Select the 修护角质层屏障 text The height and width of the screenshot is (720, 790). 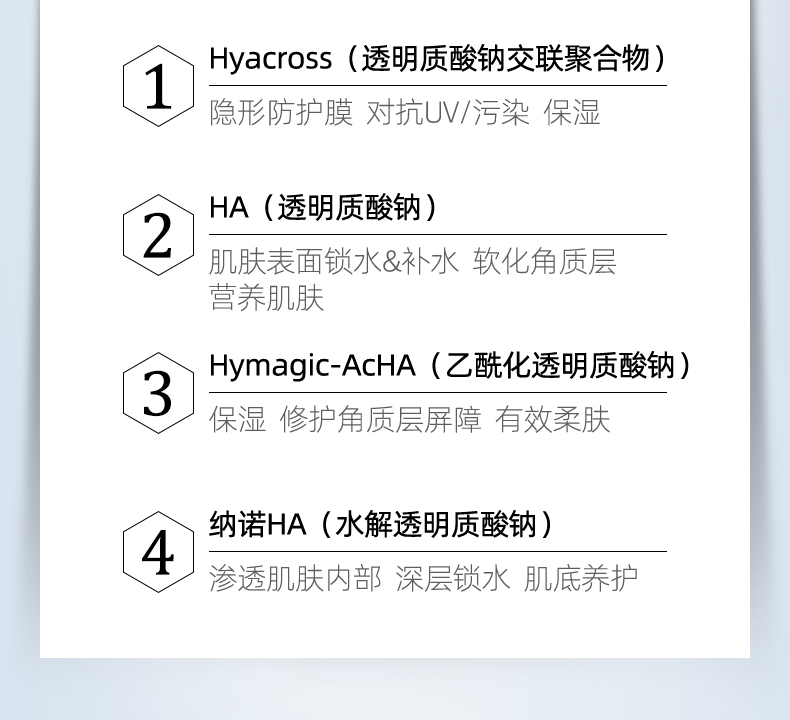[x=380, y=420]
